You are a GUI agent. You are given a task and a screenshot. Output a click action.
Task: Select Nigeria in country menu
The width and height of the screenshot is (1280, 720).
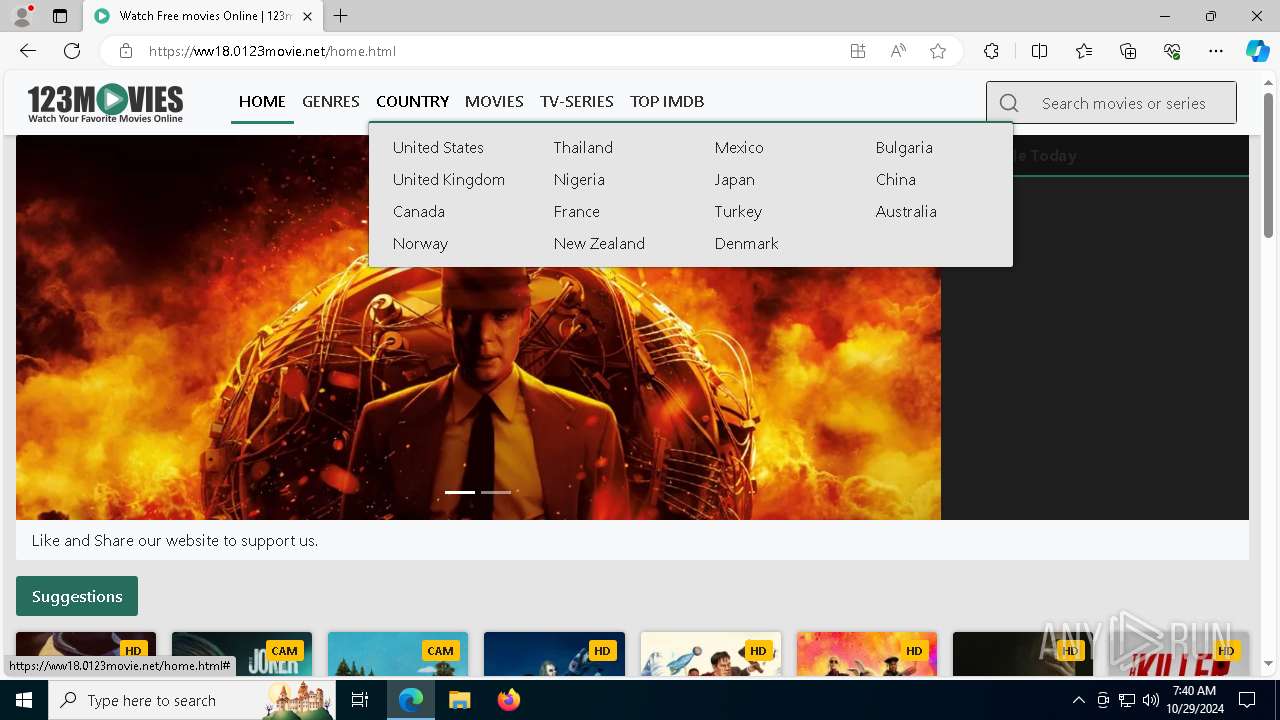point(579,179)
